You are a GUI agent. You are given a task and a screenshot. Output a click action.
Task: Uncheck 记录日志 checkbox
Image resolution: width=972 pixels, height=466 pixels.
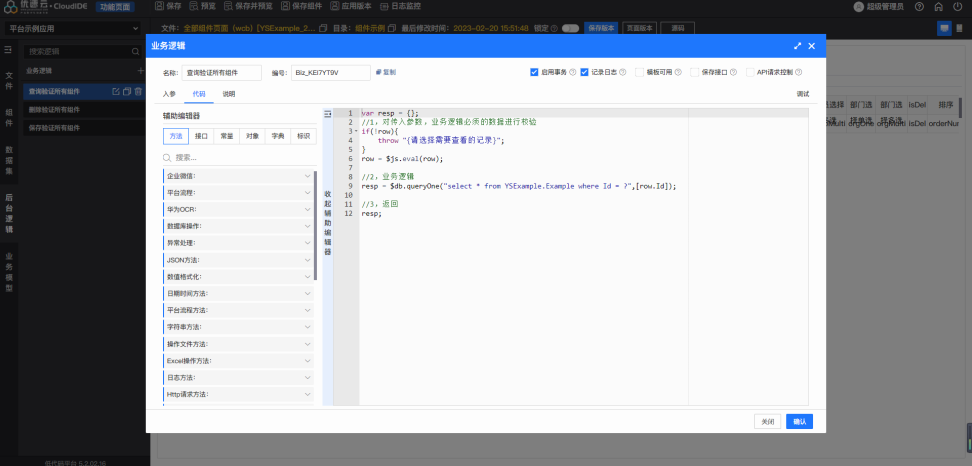pyautogui.click(x=584, y=73)
